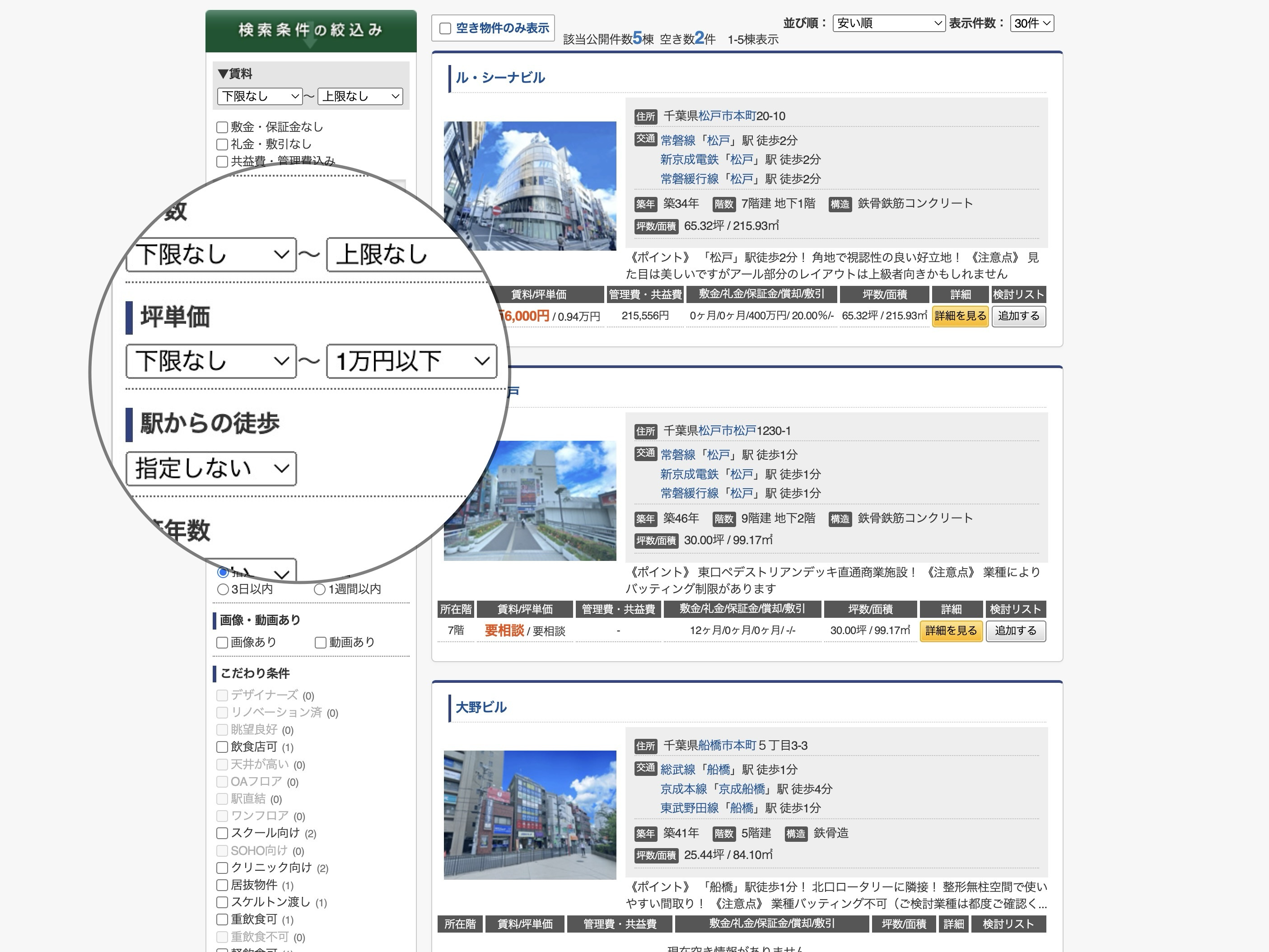Click 詳細を見る for ル・シーナビル
Image resolution: width=1269 pixels, height=952 pixels.
pos(961,316)
